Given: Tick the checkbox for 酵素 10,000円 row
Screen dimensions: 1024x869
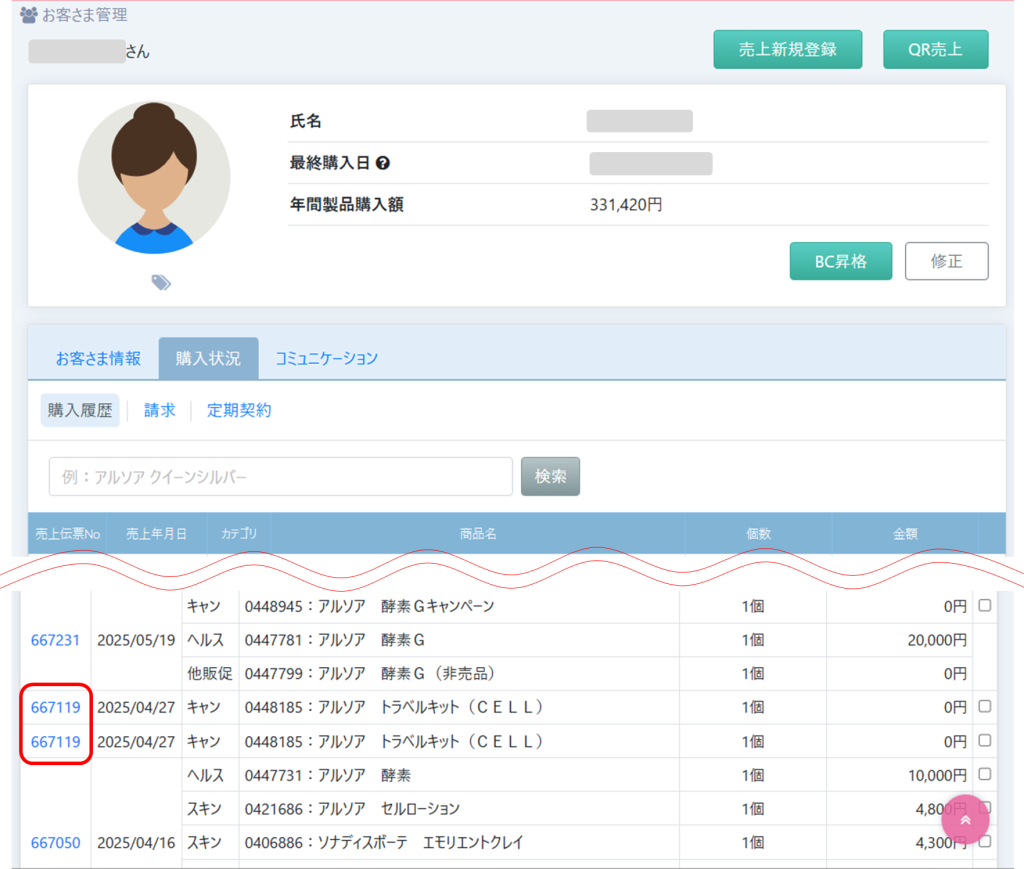Looking at the screenshot, I should click(x=985, y=774).
